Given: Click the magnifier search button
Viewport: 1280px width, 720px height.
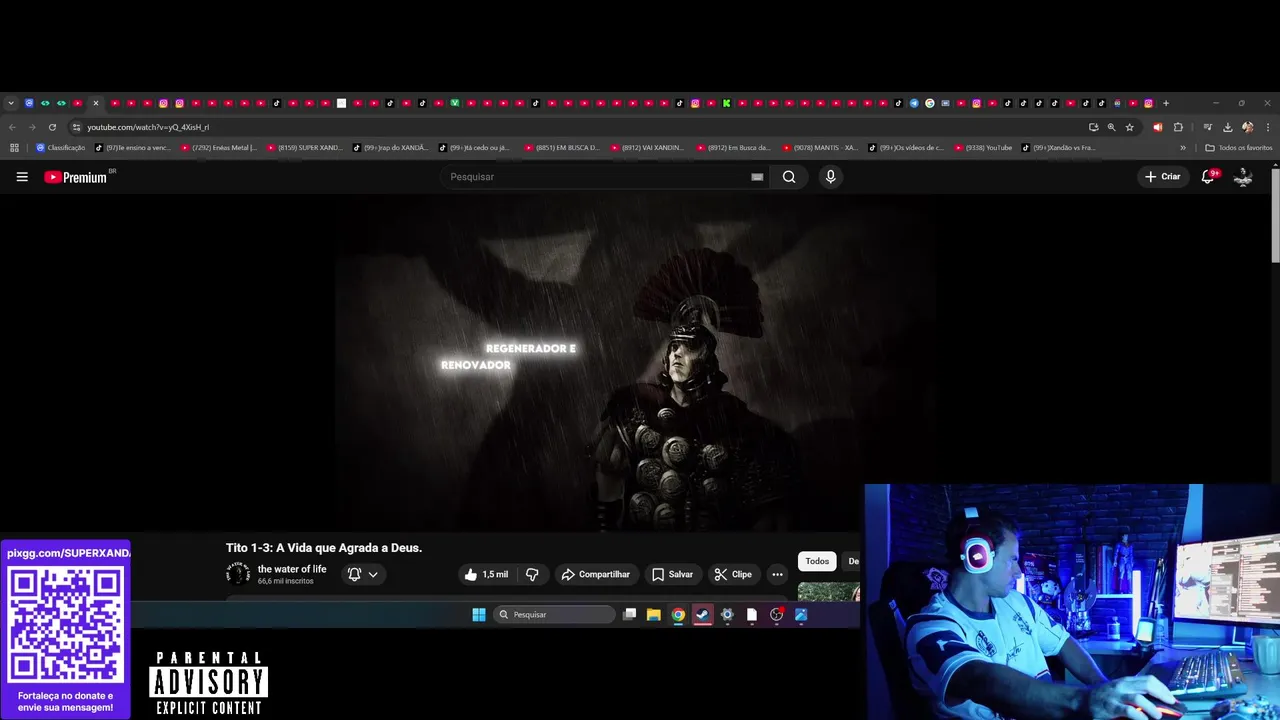Looking at the screenshot, I should 789,177.
